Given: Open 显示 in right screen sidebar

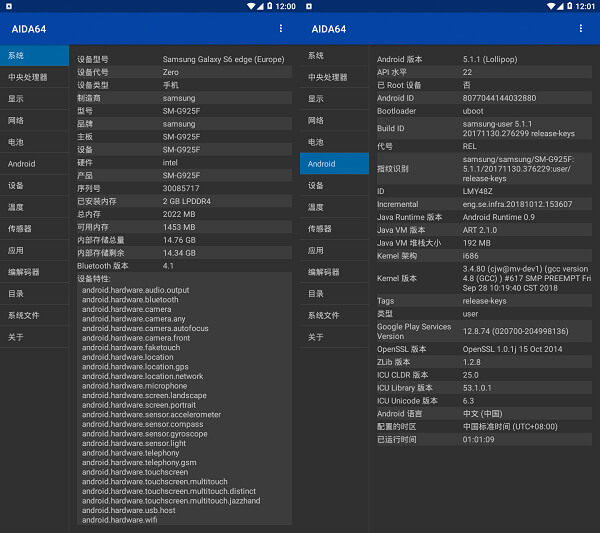Looking at the screenshot, I should point(334,99).
